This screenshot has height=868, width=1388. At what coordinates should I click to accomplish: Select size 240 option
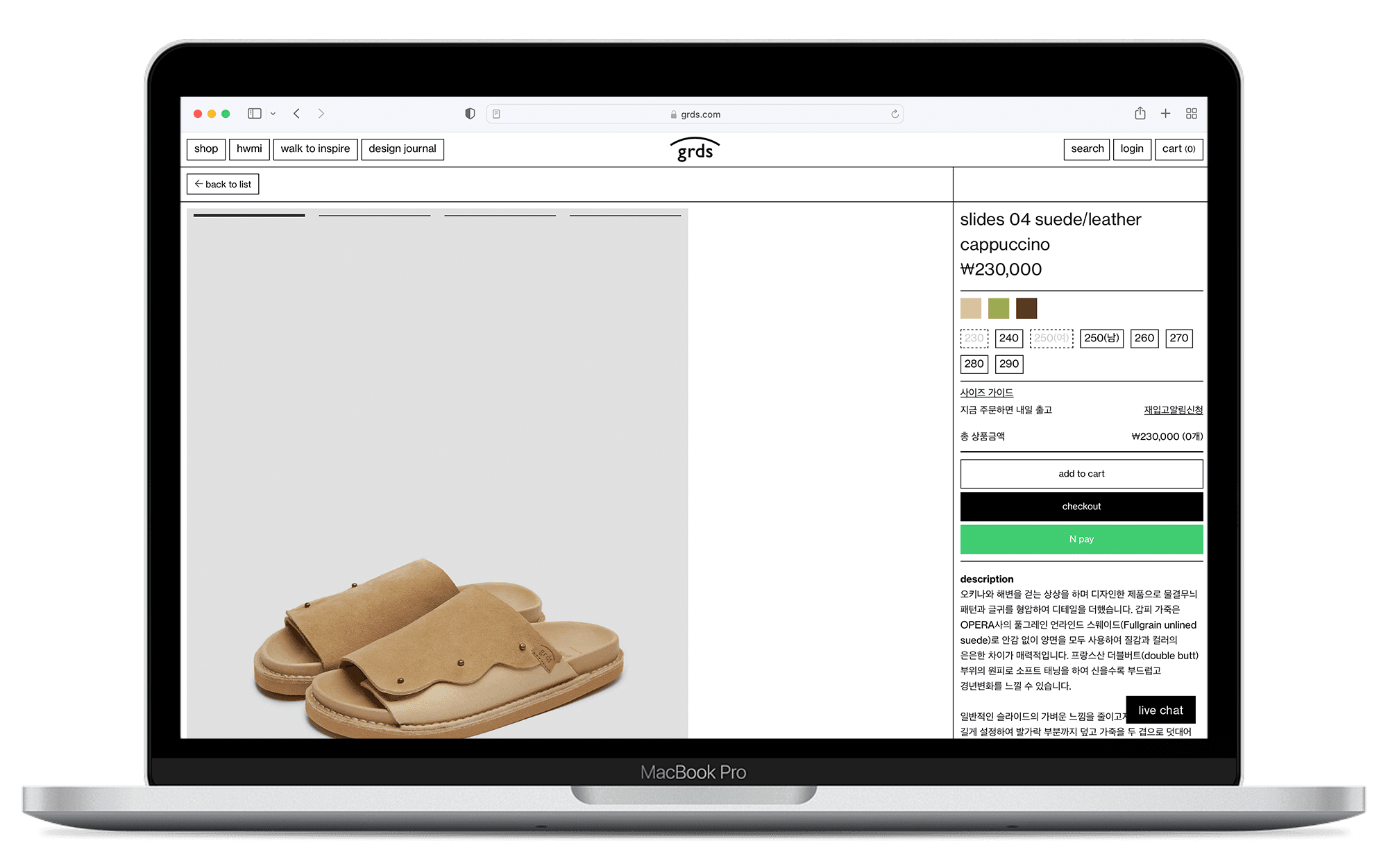(1008, 339)
